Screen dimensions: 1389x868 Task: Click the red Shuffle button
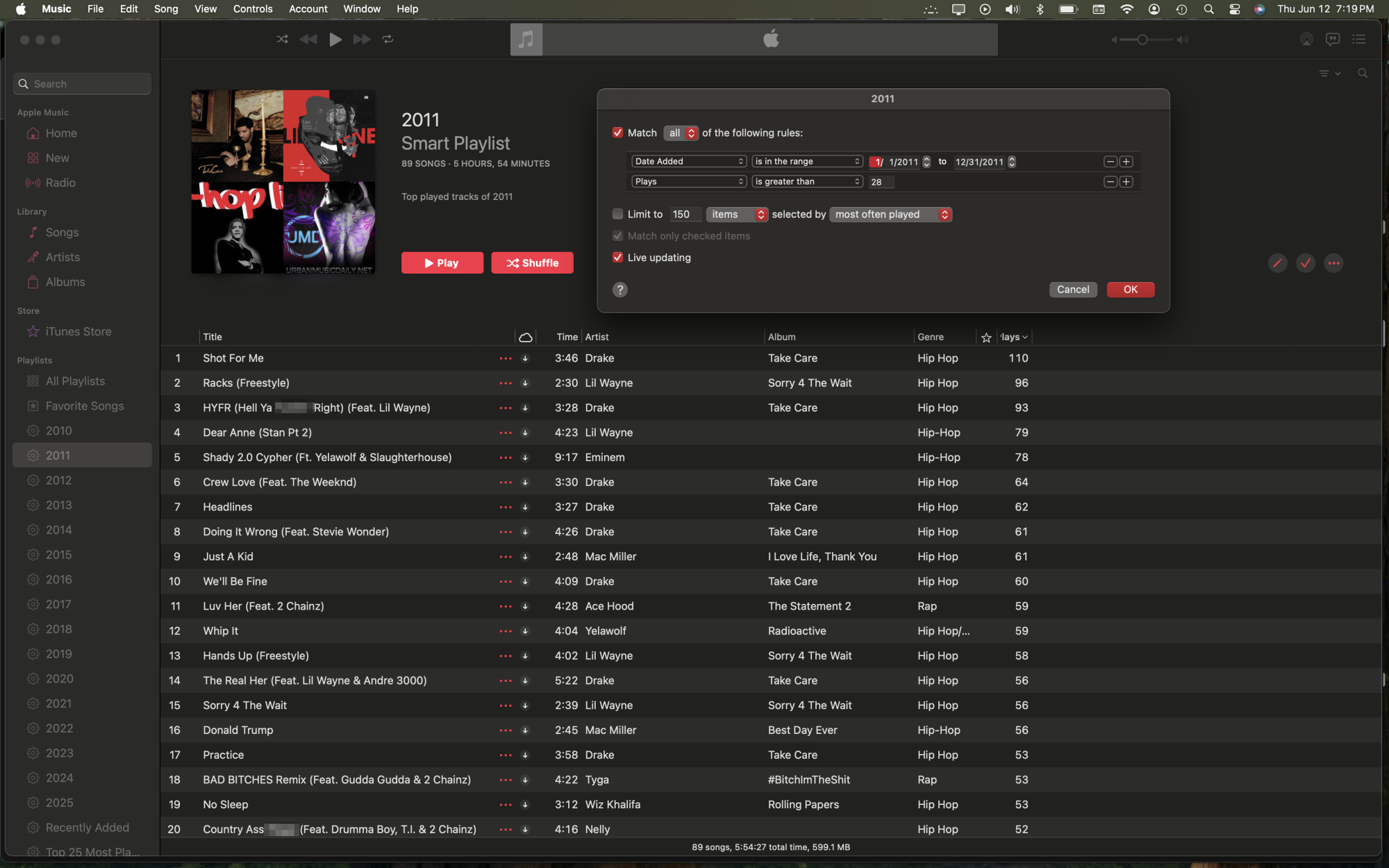pyautogui.click(x=532, y=263)
